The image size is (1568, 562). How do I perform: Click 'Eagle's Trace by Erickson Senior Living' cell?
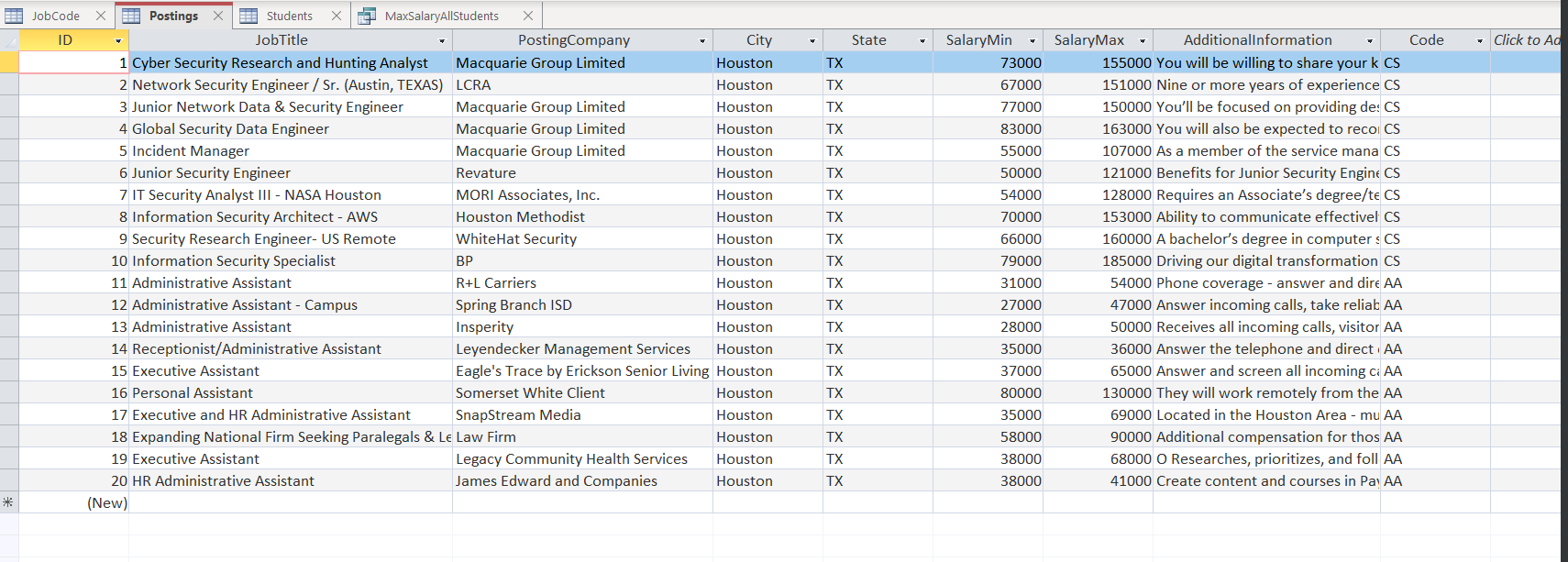(582, 370)
